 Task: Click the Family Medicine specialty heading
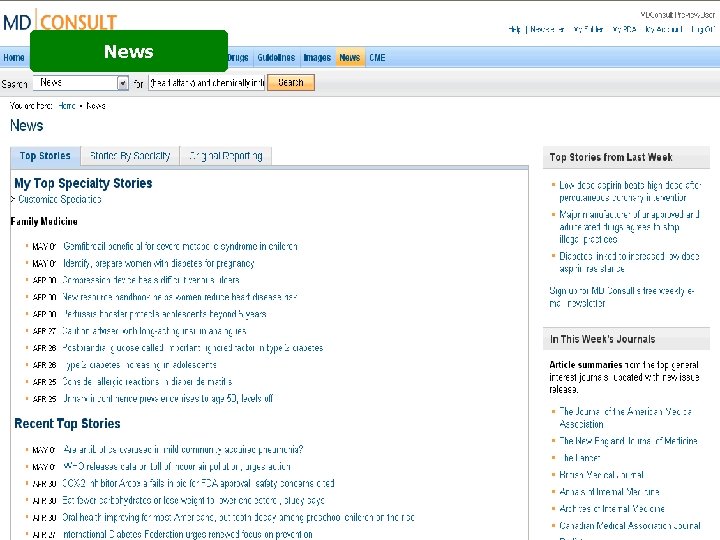click(x=44, y=222)
